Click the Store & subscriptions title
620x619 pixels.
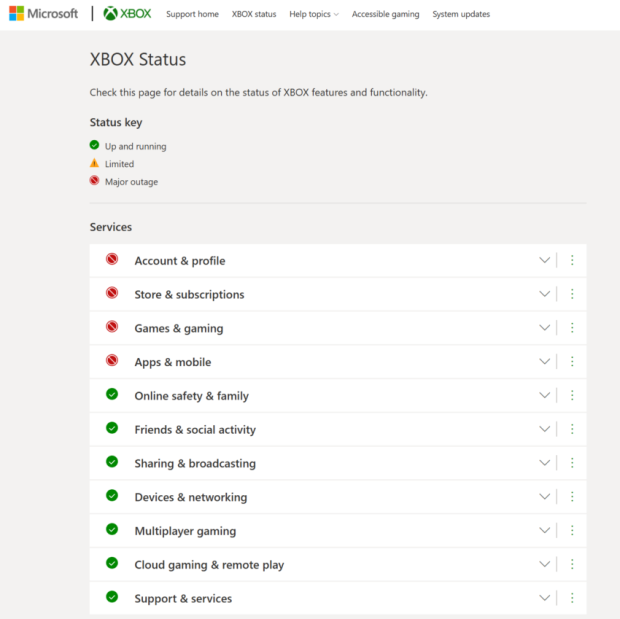pyautogui.click(x=189, y=295)
